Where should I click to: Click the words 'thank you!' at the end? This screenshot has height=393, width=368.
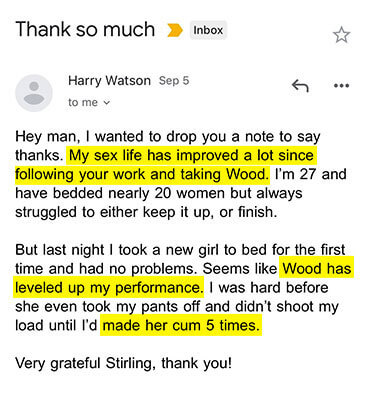point(196,363)
